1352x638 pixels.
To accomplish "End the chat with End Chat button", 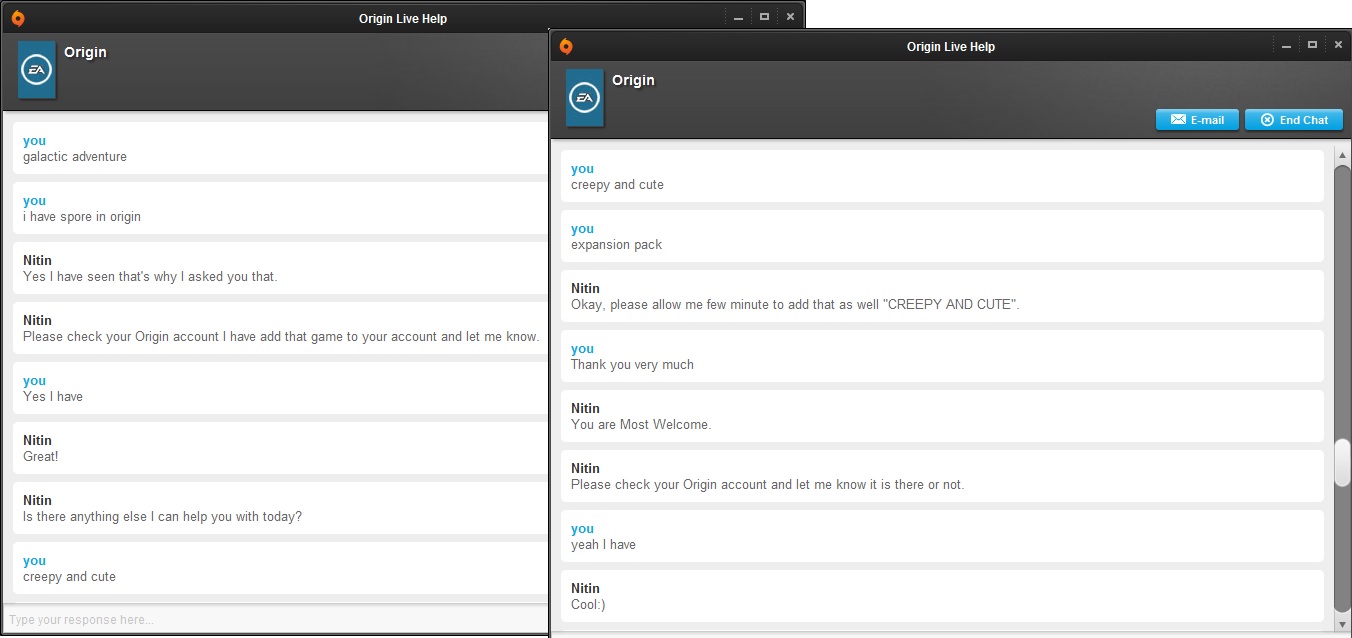I will pos(1293,120).
